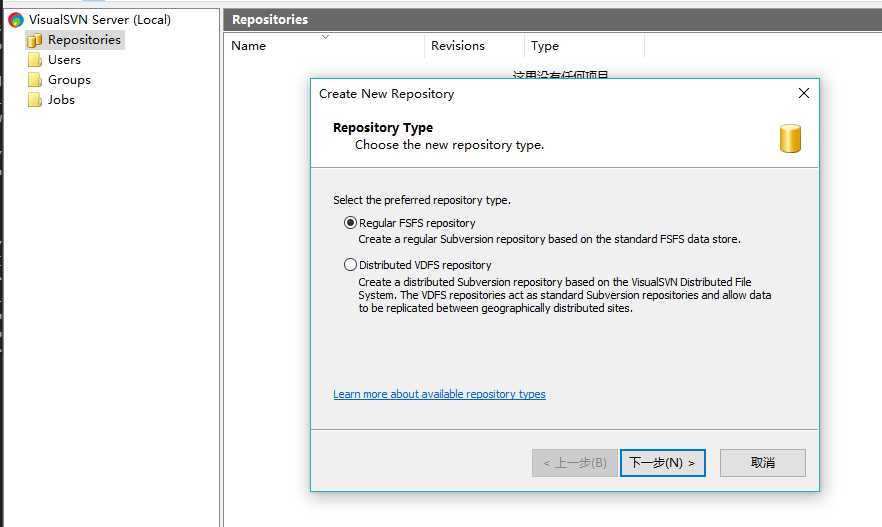This screenshot has width=882, height=527.
Task: Open Learn more about available repository types
Action: click(x=439, y=394)
